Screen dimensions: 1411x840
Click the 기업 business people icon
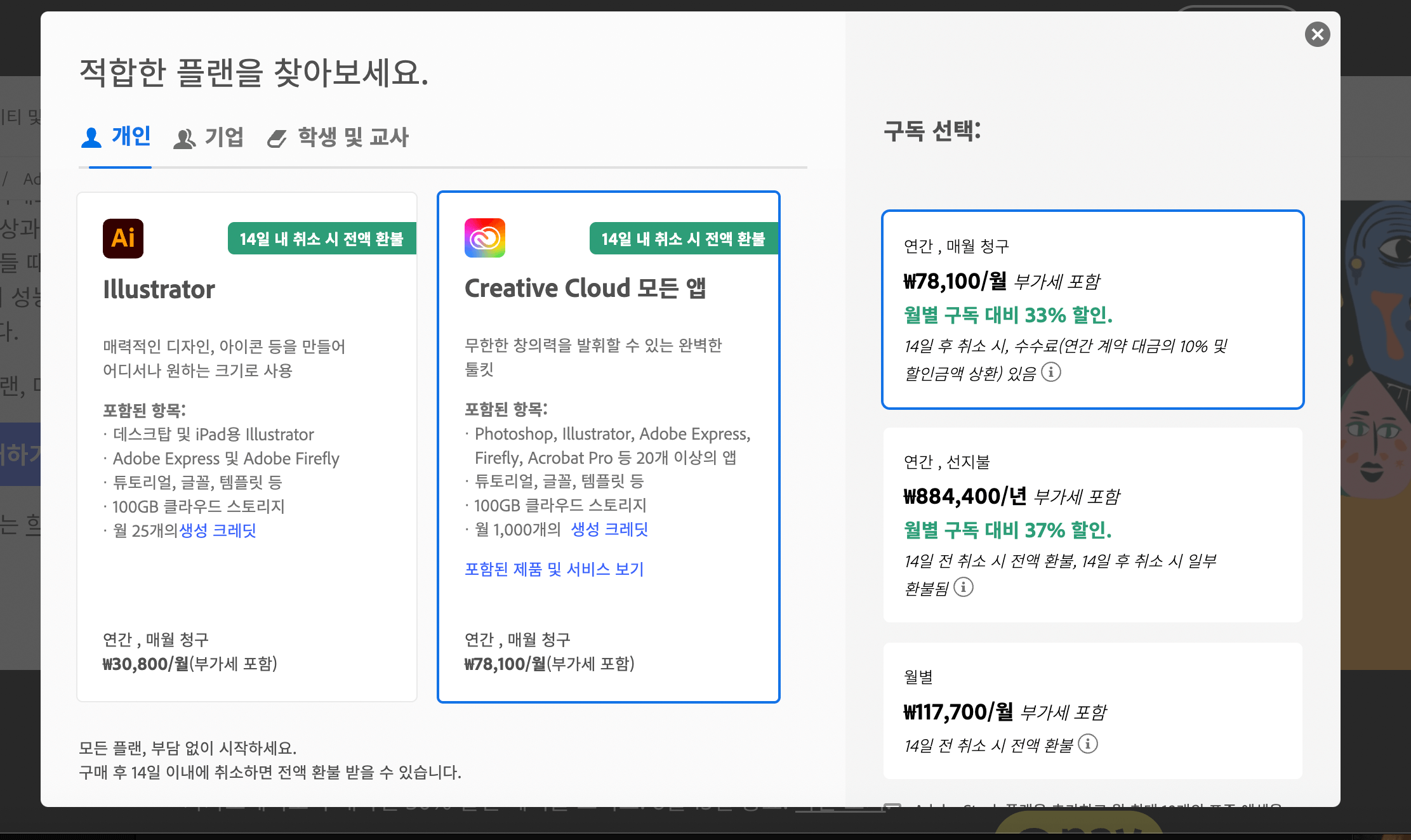(184, 138)
